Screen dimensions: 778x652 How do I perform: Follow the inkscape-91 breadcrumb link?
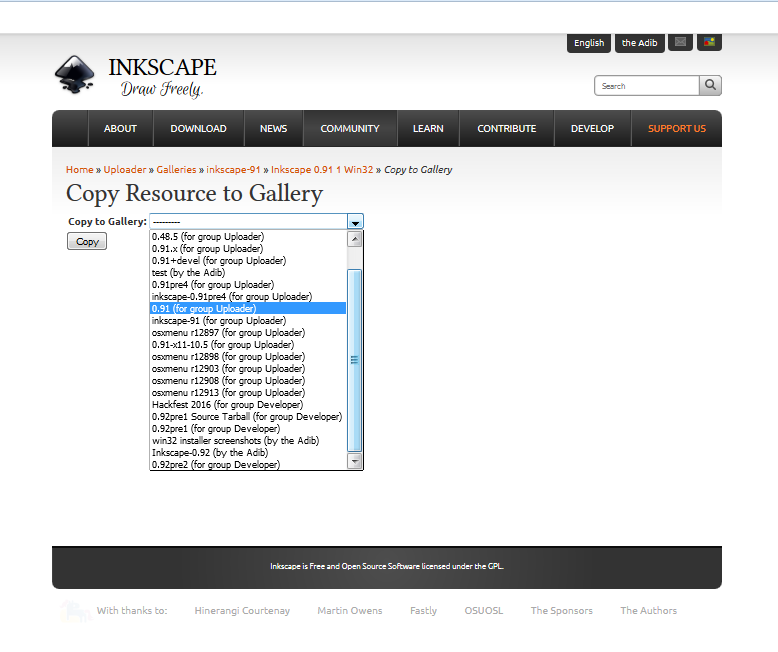pyautogui.click(x=233, y=170)
